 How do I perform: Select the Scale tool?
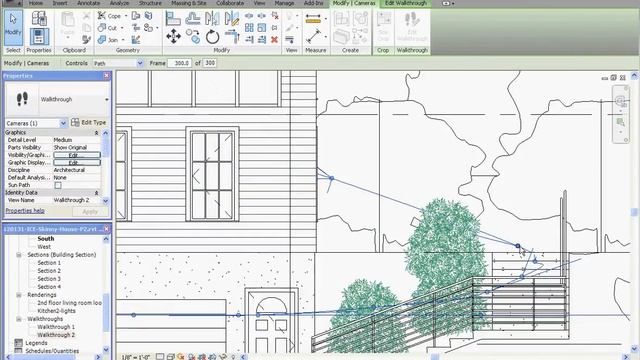click(x=262, y=28)
